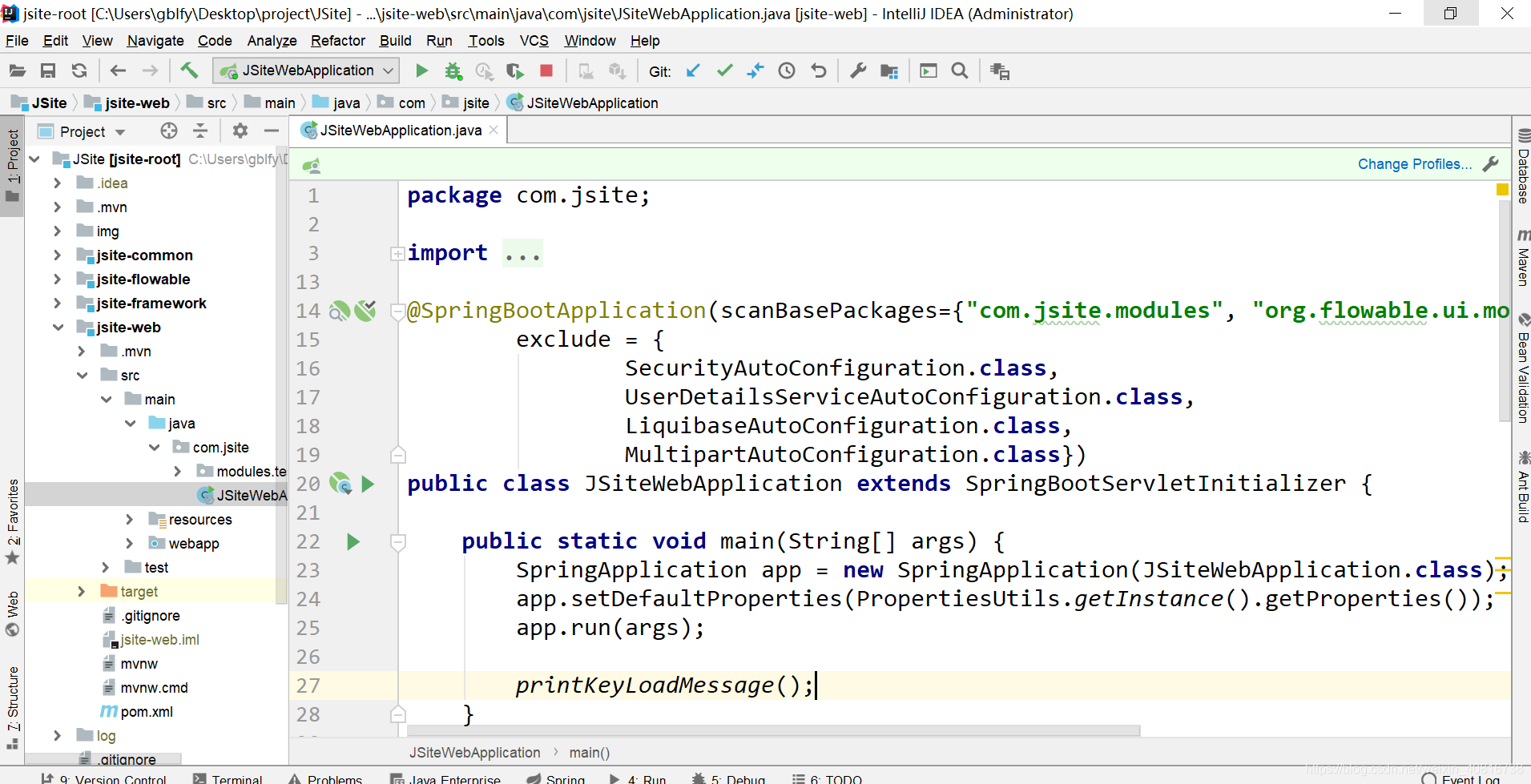Viewport: 1531px width, 784px height.
Task: Open the Maven side panel
Action: [x=1523, y=258]
